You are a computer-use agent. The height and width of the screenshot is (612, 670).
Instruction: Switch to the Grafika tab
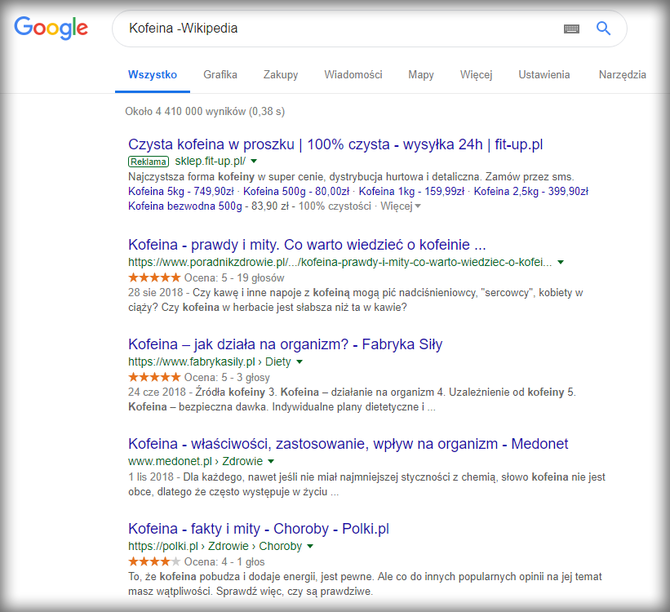click(220, 74)
